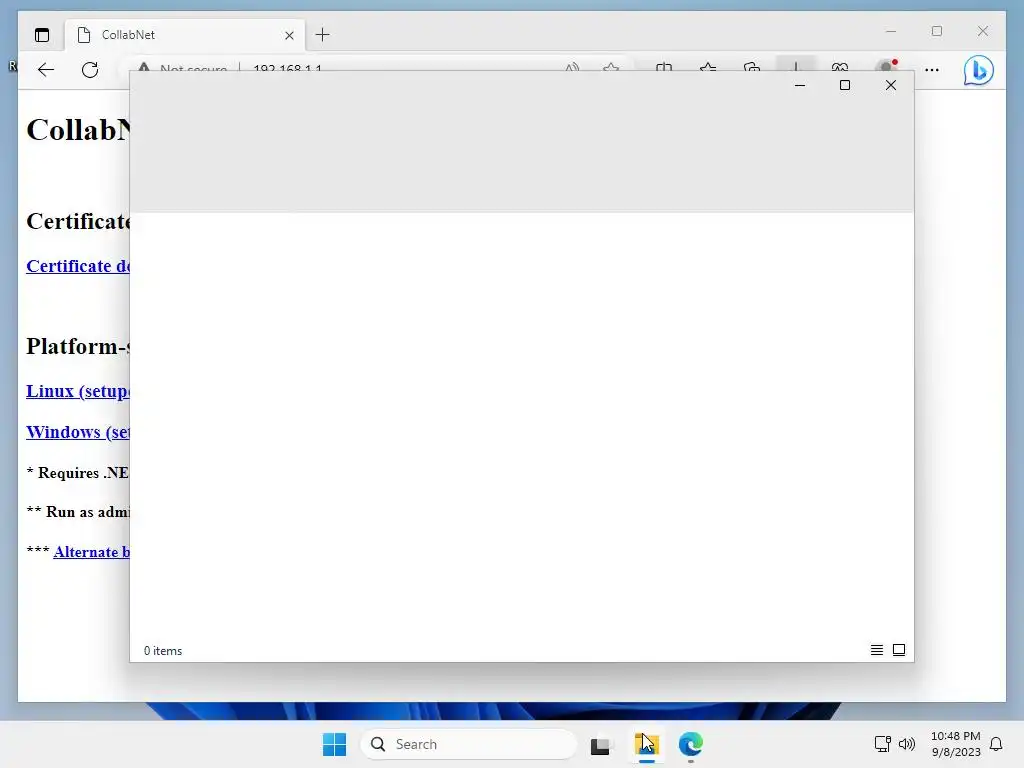Maximize the Edge browser window
The height and width of the screenshot is (768, 1024).
(x=936, y=31)
